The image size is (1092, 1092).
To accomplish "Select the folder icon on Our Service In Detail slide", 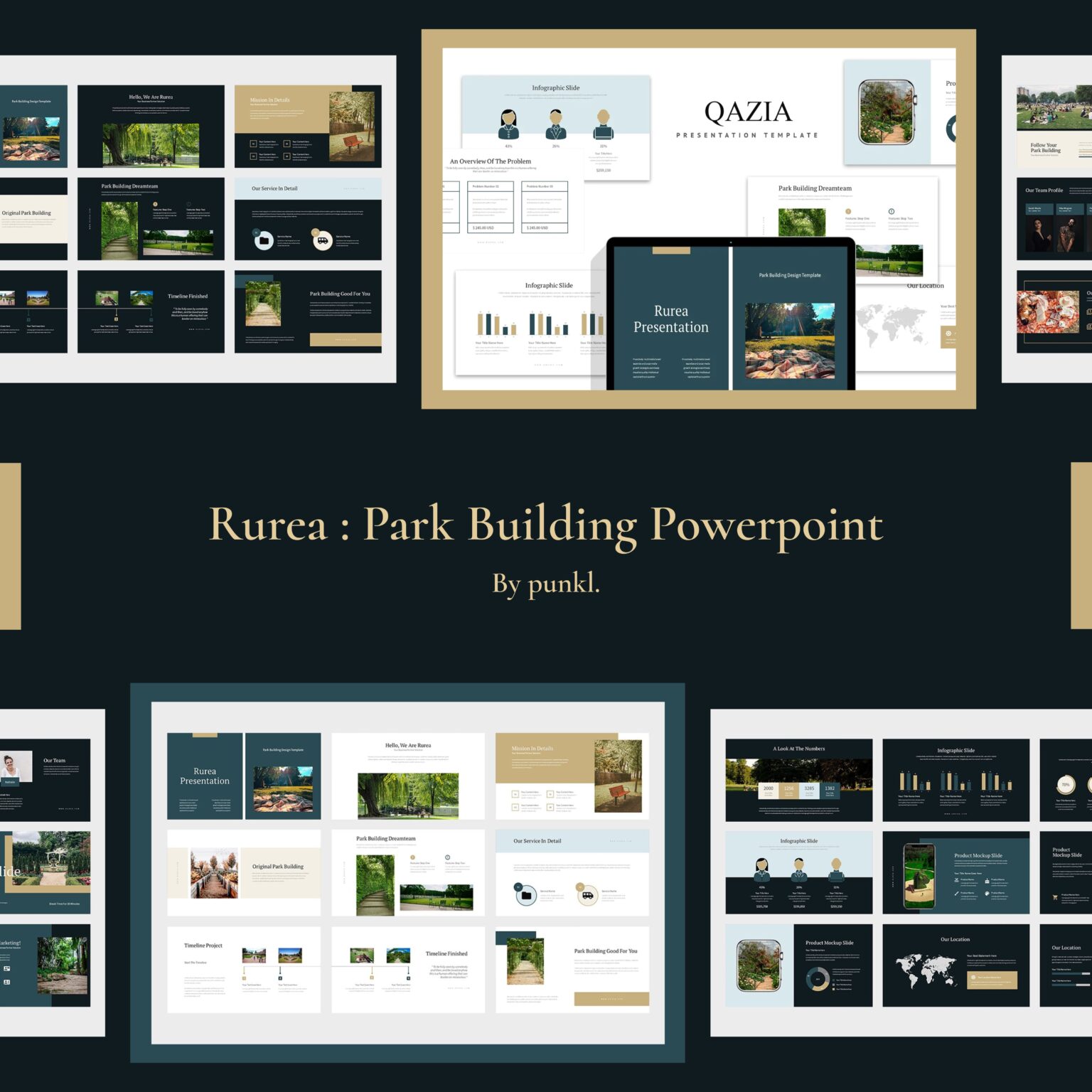I will click(526, 895).
